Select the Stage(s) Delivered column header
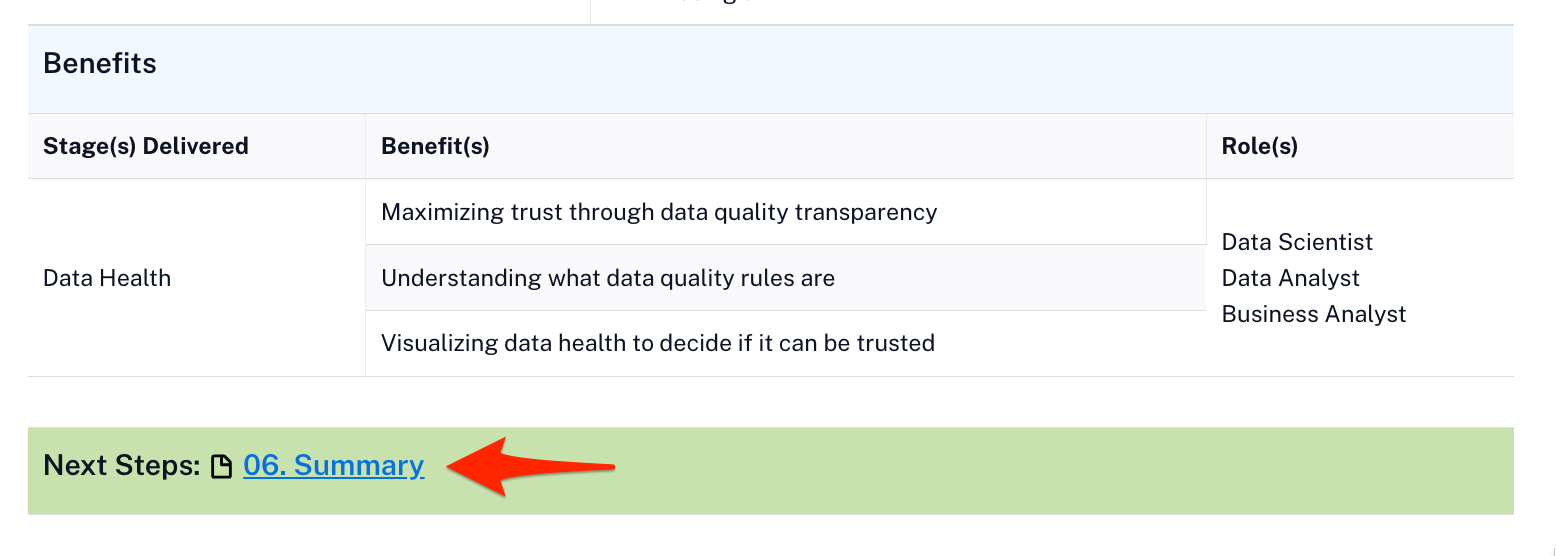 coord(145,146)
